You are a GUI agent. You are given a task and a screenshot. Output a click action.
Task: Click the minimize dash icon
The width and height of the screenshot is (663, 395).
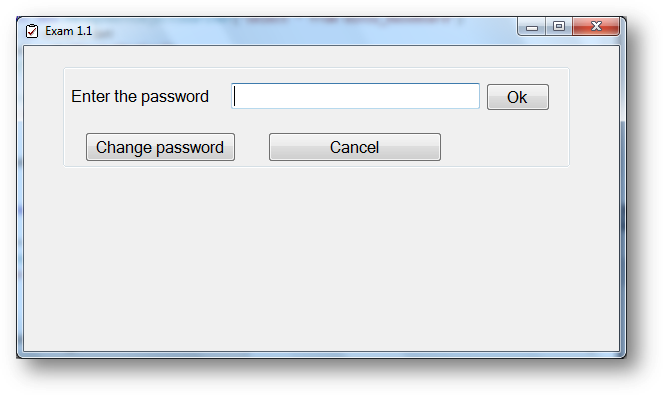click(x=531, y=27)
